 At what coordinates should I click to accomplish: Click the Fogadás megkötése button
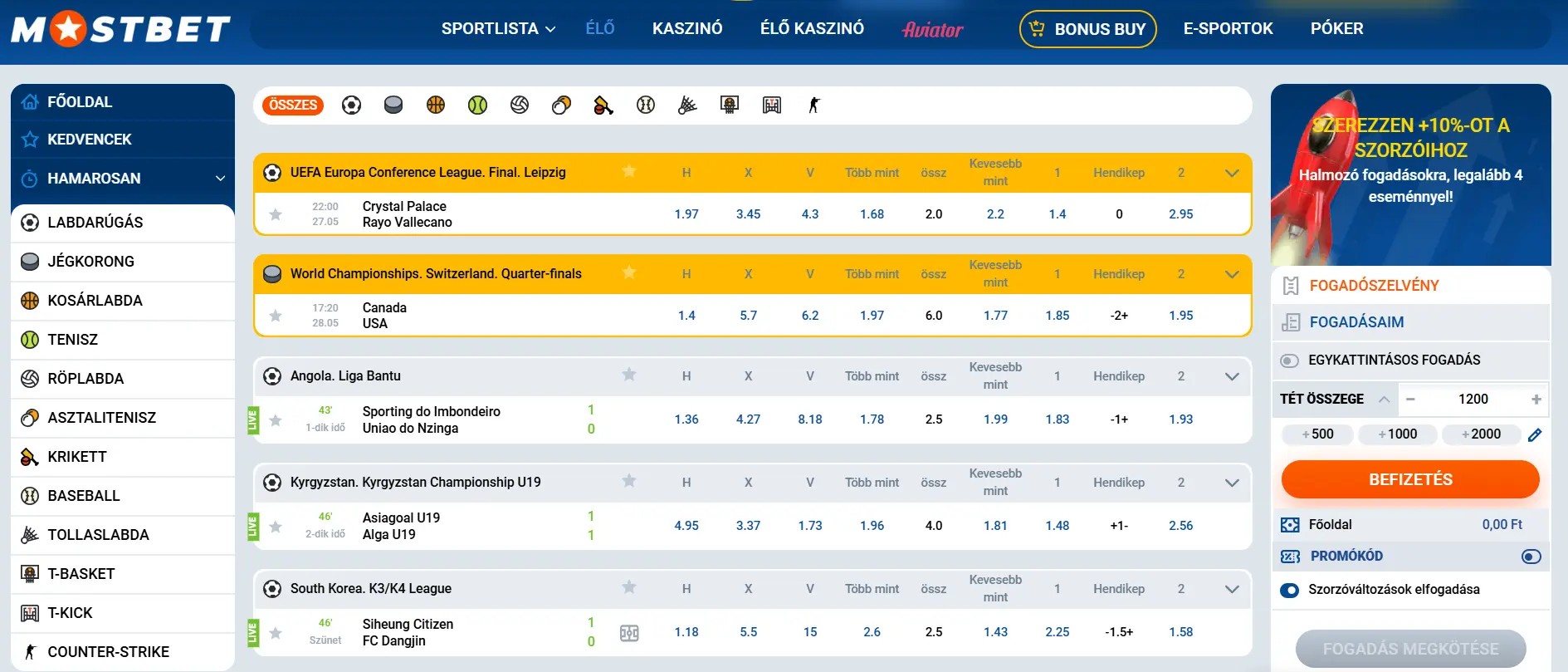pyautogui.click(x=1410, y=649)
